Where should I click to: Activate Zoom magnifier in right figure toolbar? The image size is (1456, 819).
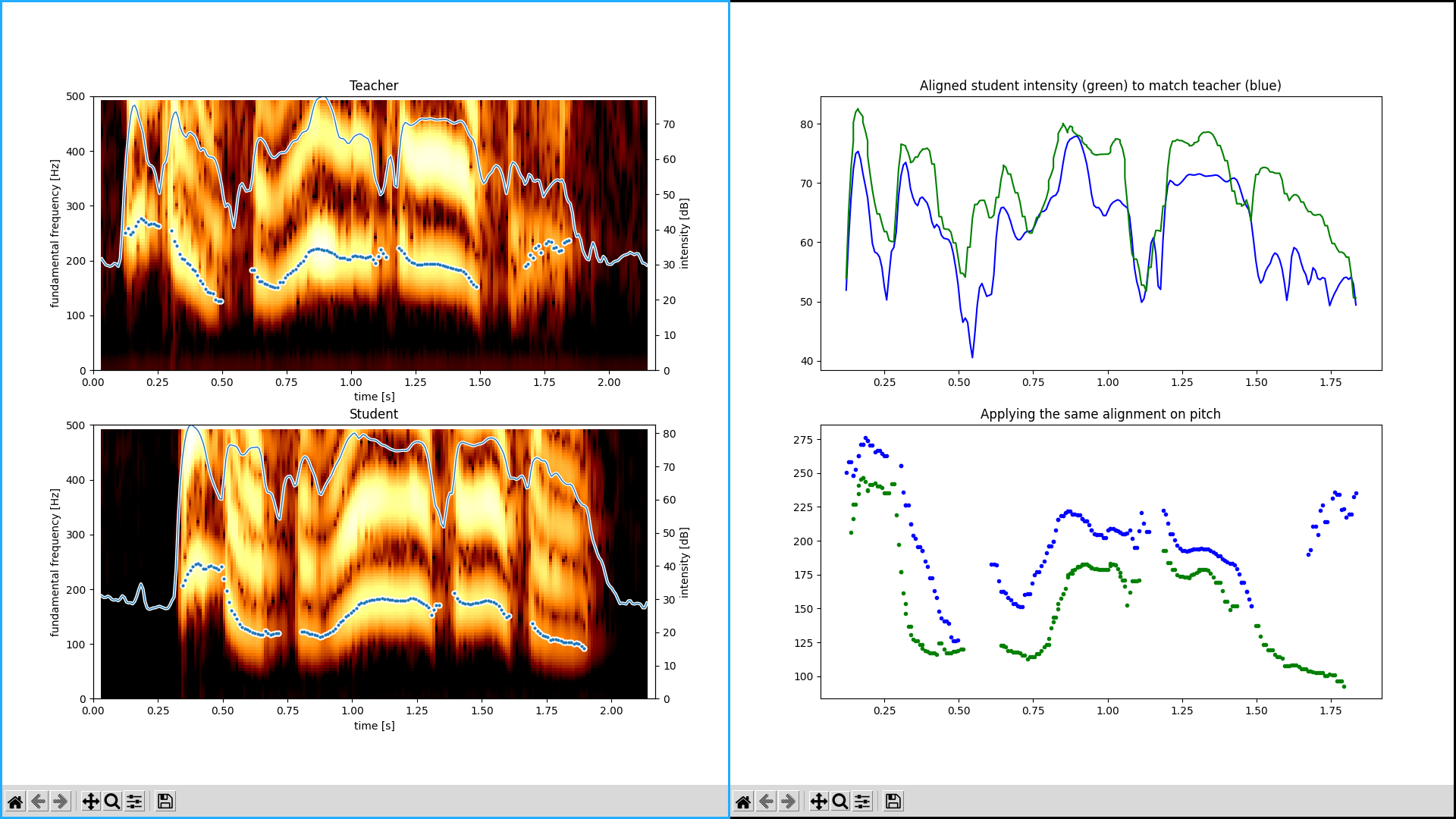[840, 802]
